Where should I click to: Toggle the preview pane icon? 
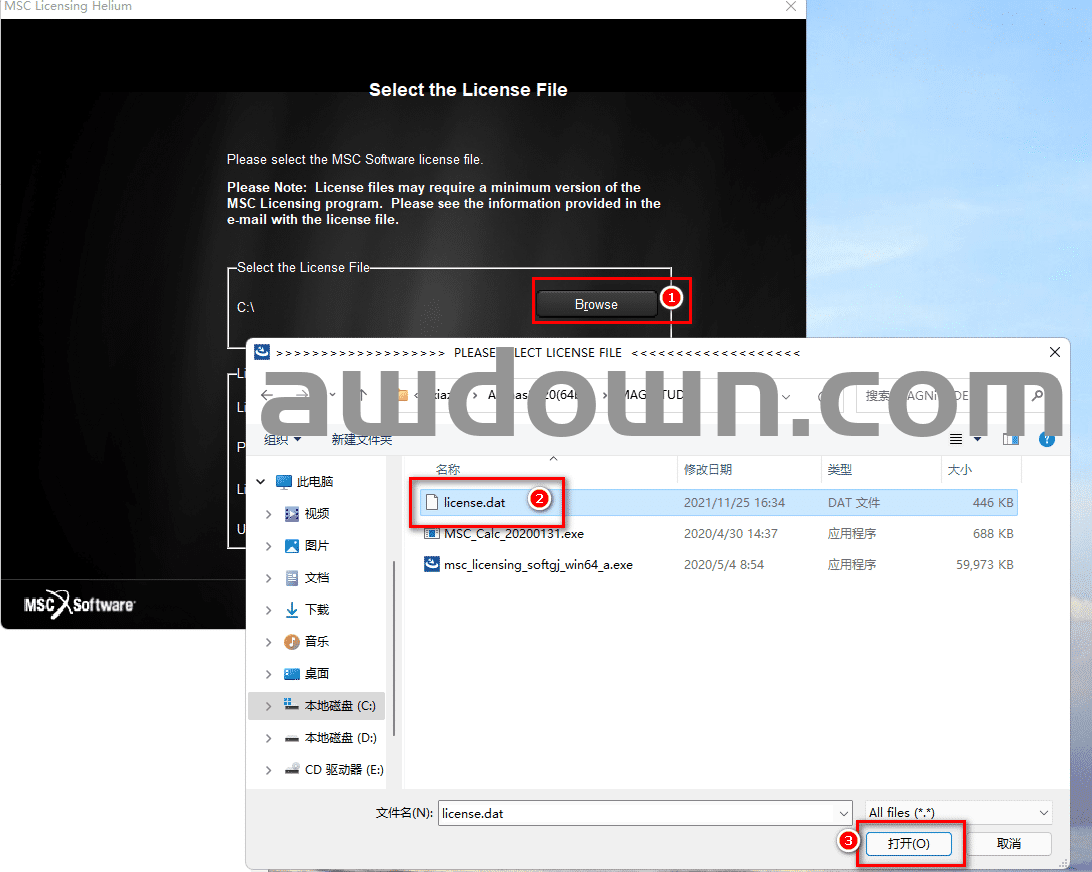pos(1011,439)
